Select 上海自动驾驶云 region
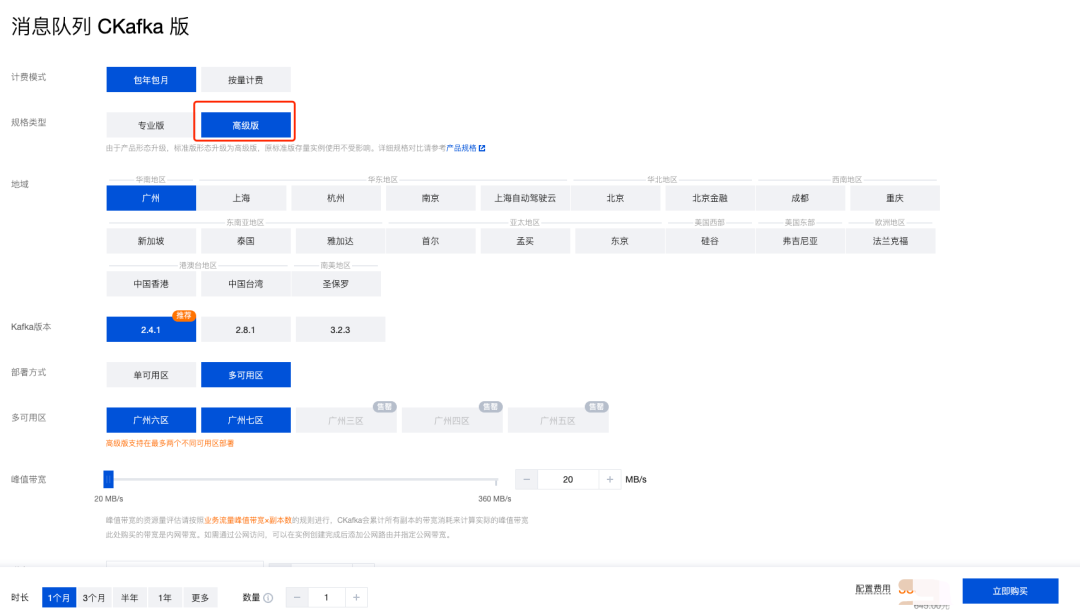Viewport: 1080px width, 615px height. click(x=525, y=198)
